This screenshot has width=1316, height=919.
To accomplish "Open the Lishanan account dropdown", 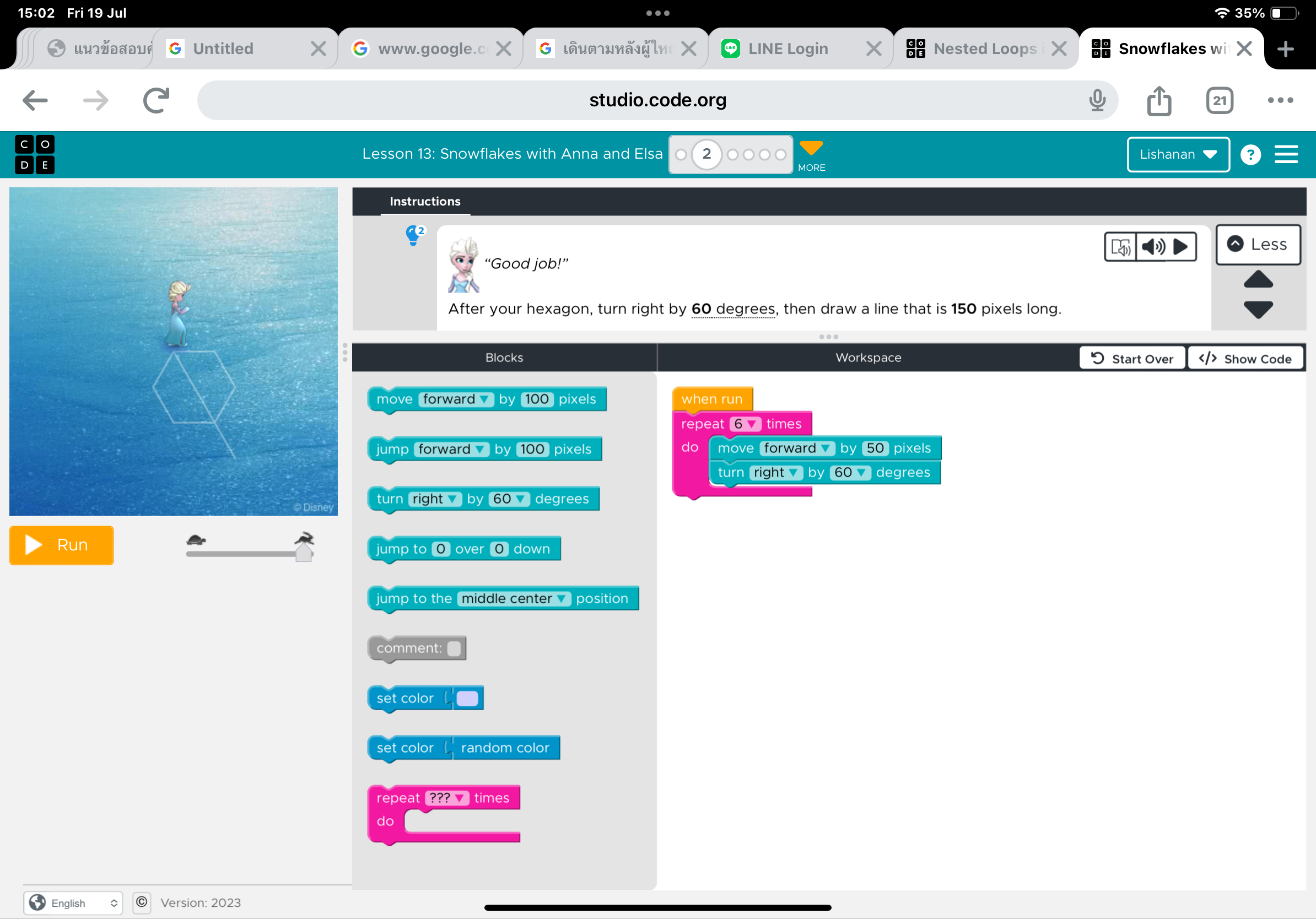I will [1177, 154].
